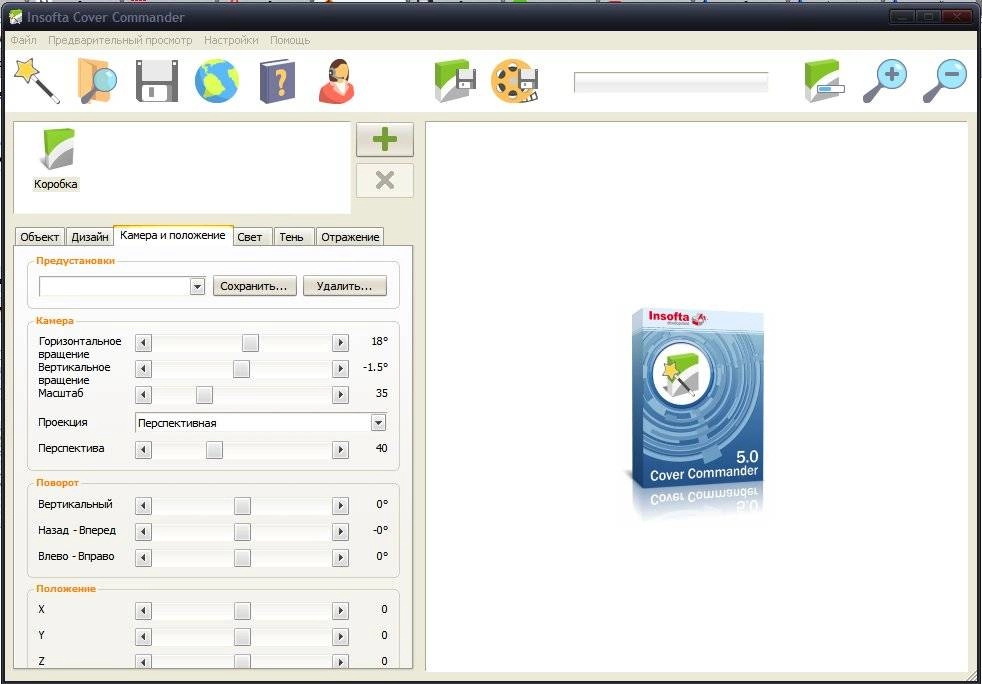Decrease Горизонтальное вращение with left arrow
Image resolution: width=982 pixels, height=684 pixels.
[143, 343]
